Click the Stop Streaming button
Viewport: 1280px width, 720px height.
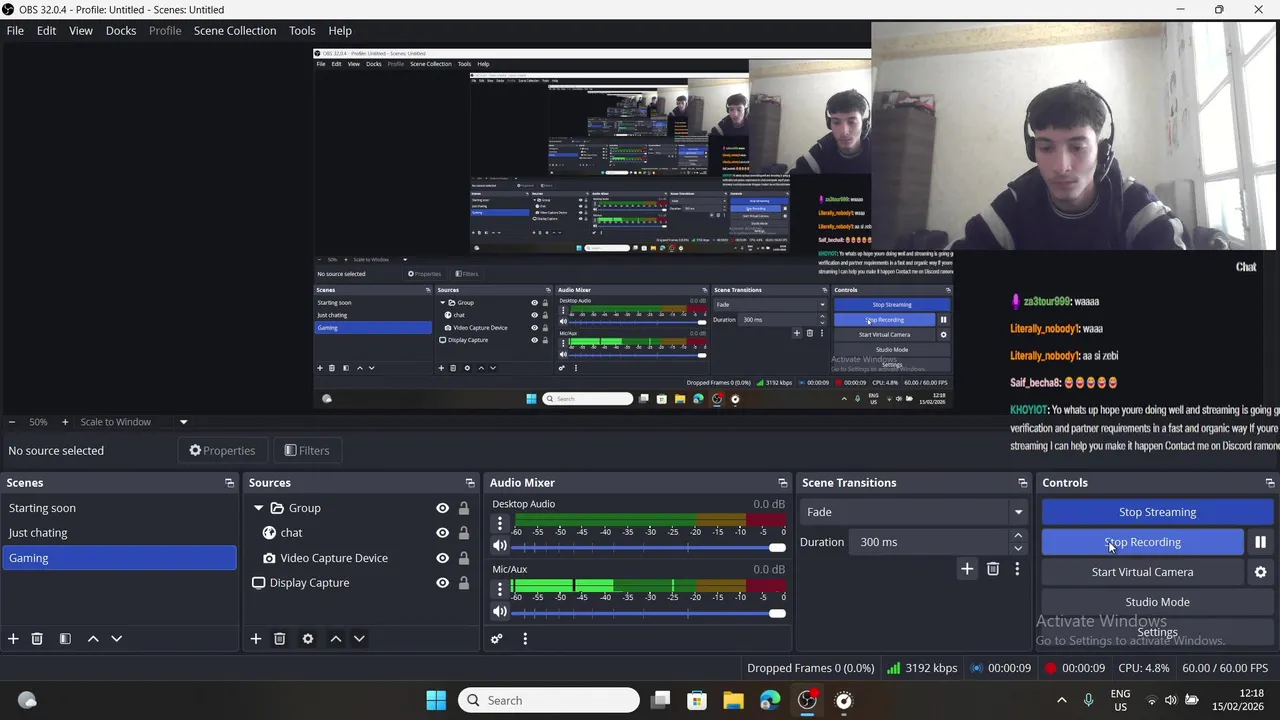point(1157,512)
